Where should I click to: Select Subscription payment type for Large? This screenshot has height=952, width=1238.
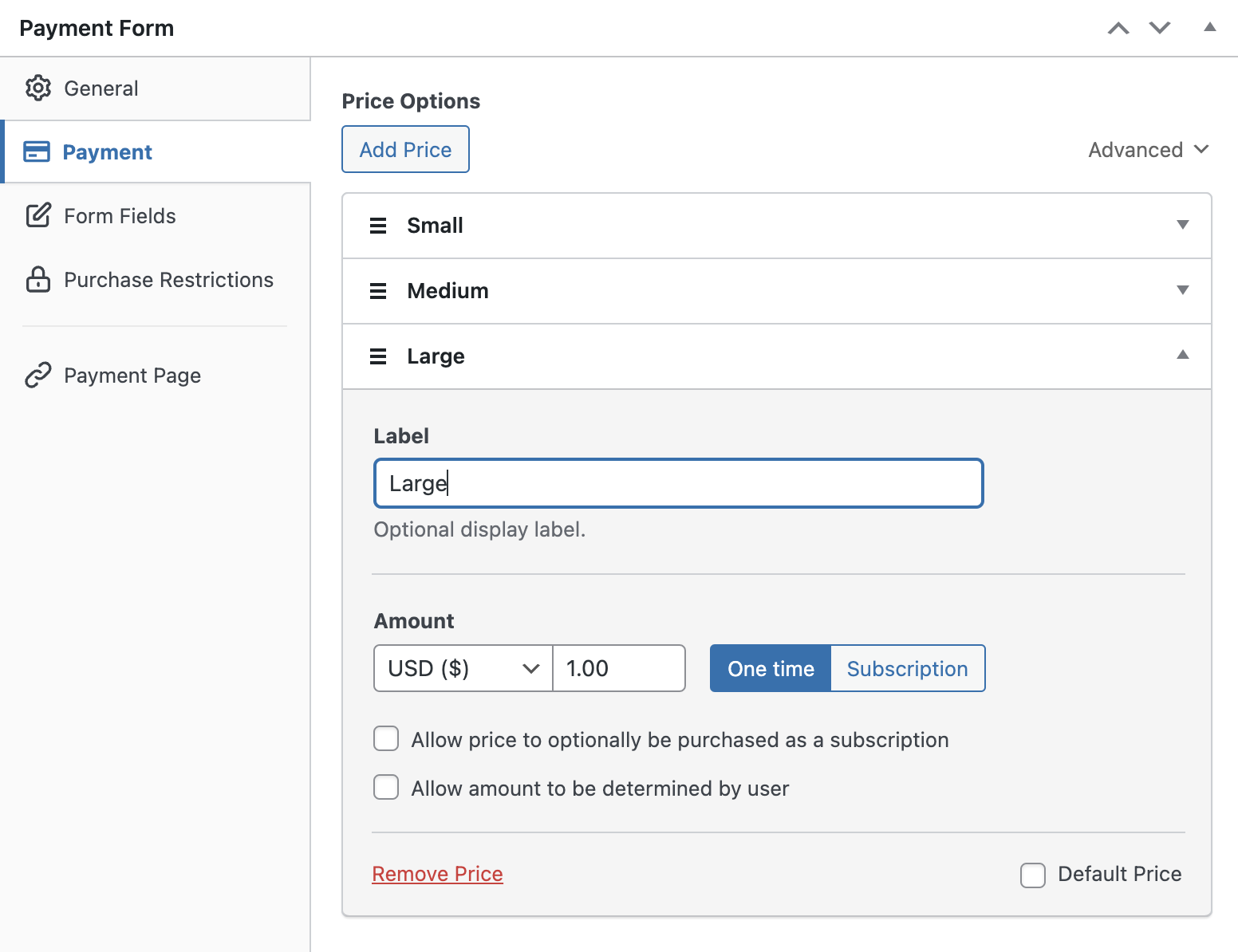tap(908, 668)
